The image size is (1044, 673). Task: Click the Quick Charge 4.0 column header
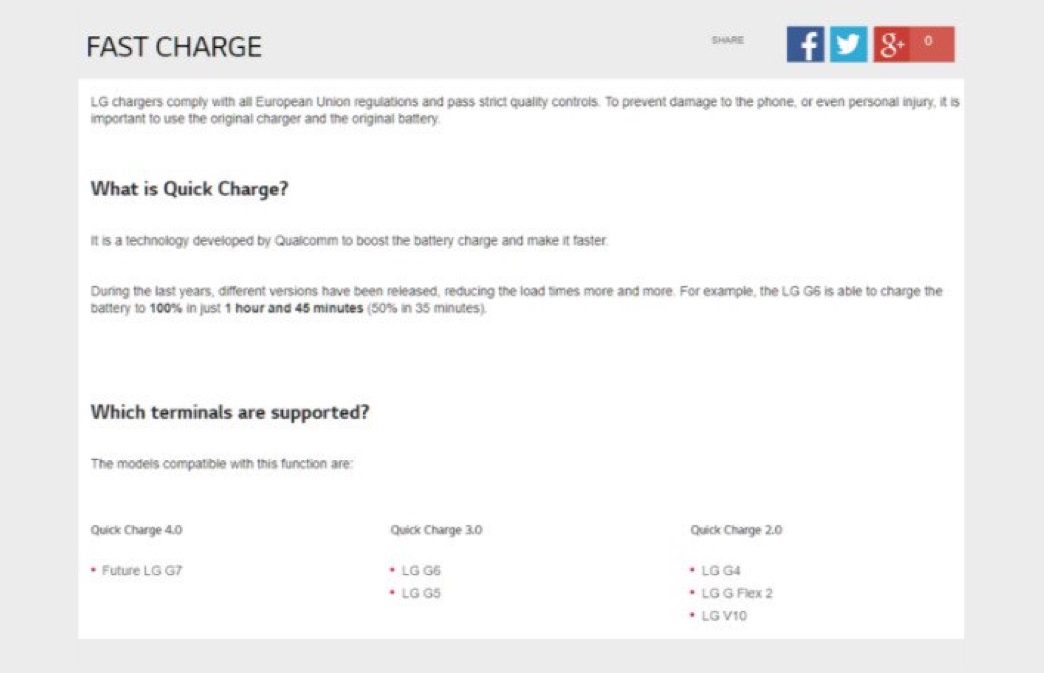[x=137, y=530]
